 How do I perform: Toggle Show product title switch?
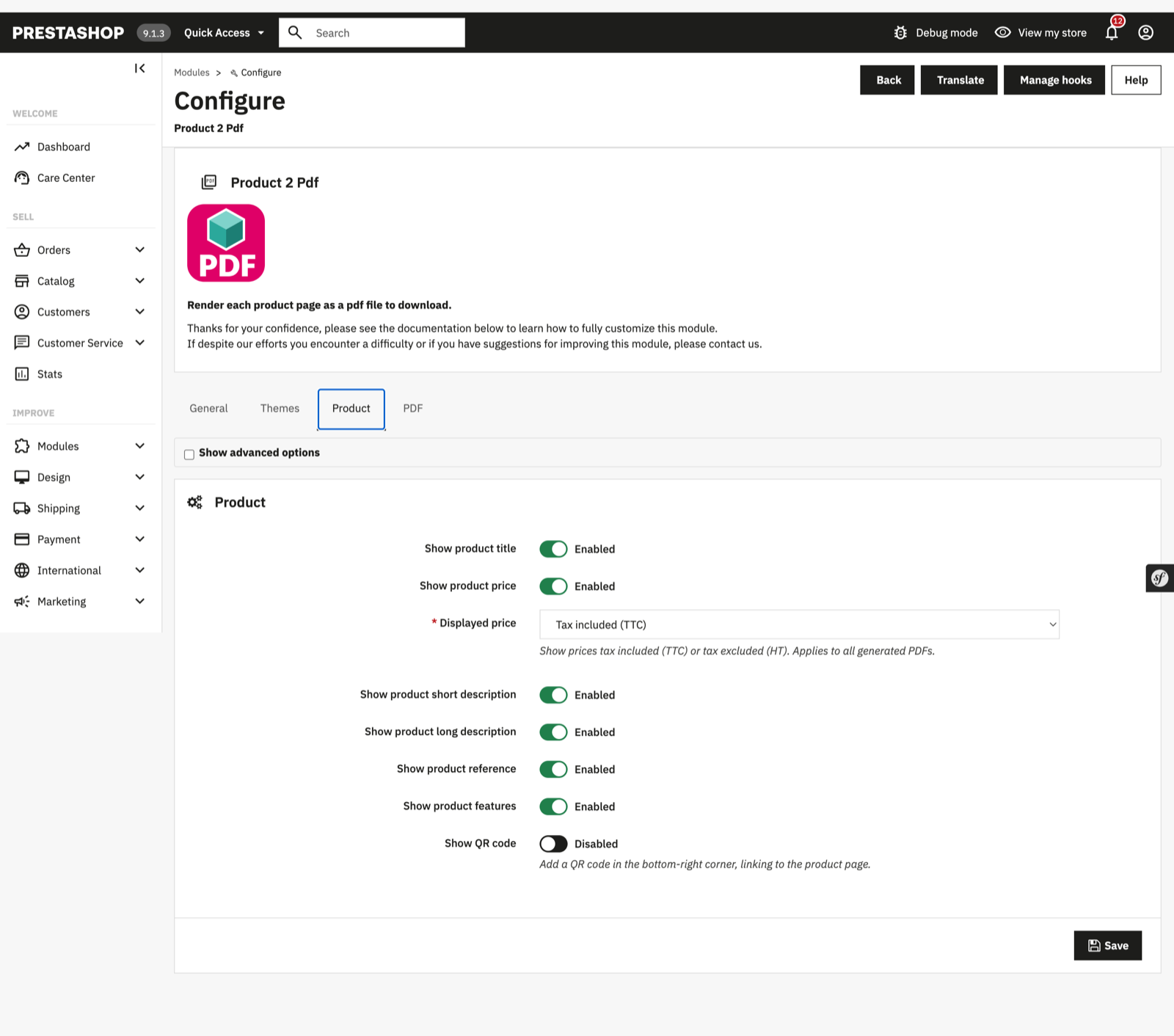(x=553, y=549)
